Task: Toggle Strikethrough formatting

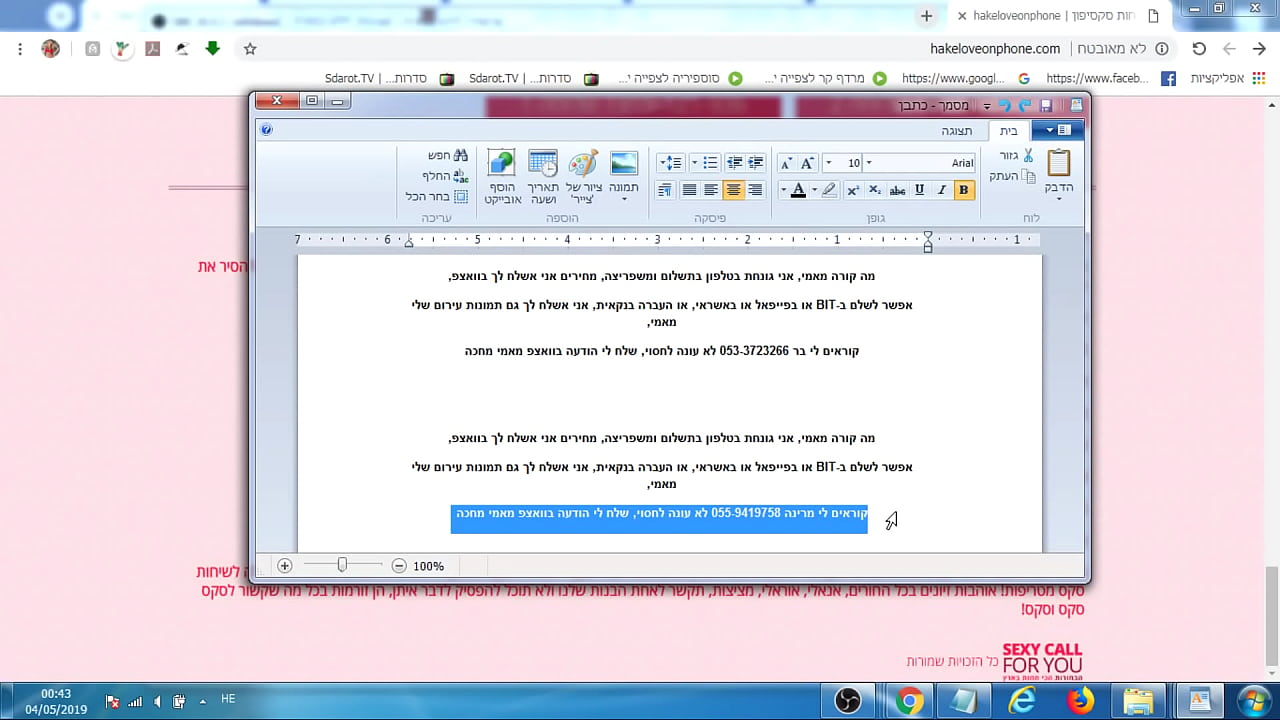Action: [898, 190]
